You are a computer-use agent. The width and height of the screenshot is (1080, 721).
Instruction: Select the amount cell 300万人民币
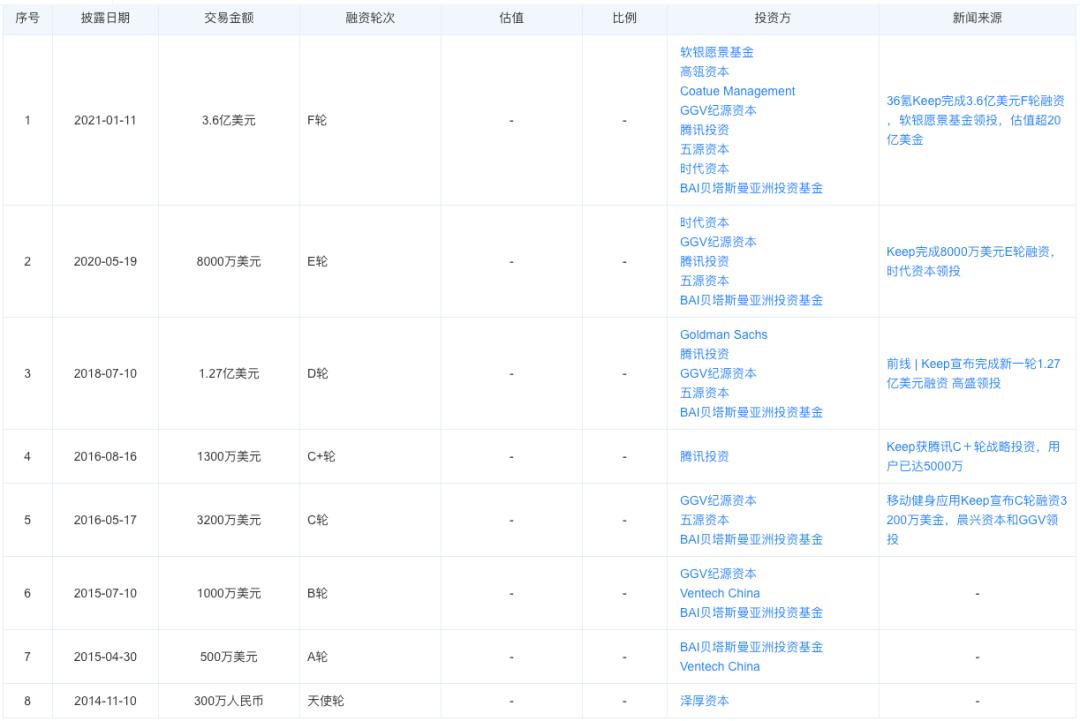pyautogui.click(x=229, y=701)
